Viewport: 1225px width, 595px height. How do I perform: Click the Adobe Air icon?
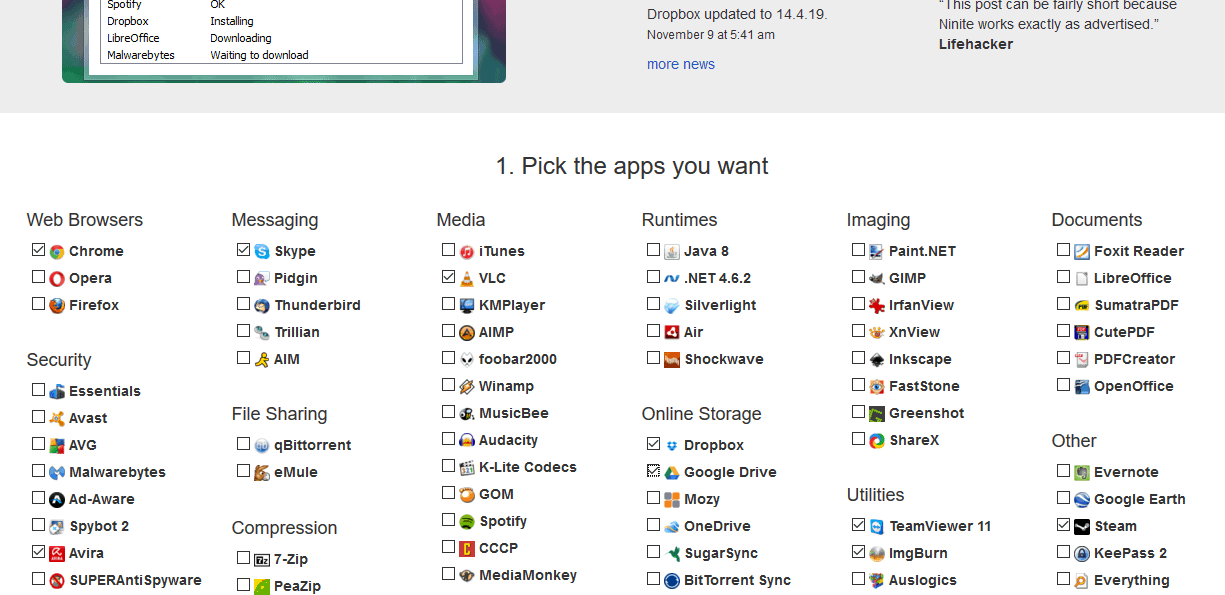[672, 333]
